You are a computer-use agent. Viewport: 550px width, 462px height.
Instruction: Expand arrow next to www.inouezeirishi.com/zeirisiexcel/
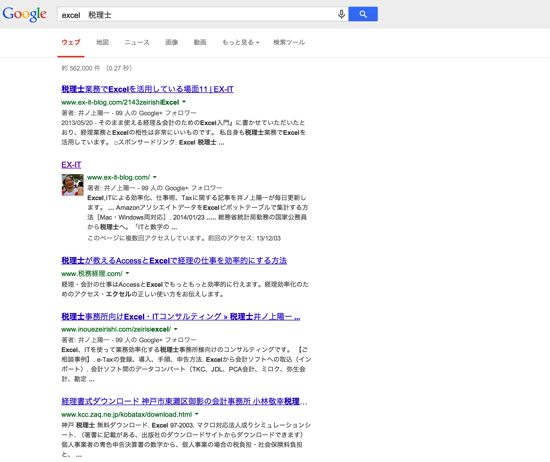pos(176,329)
